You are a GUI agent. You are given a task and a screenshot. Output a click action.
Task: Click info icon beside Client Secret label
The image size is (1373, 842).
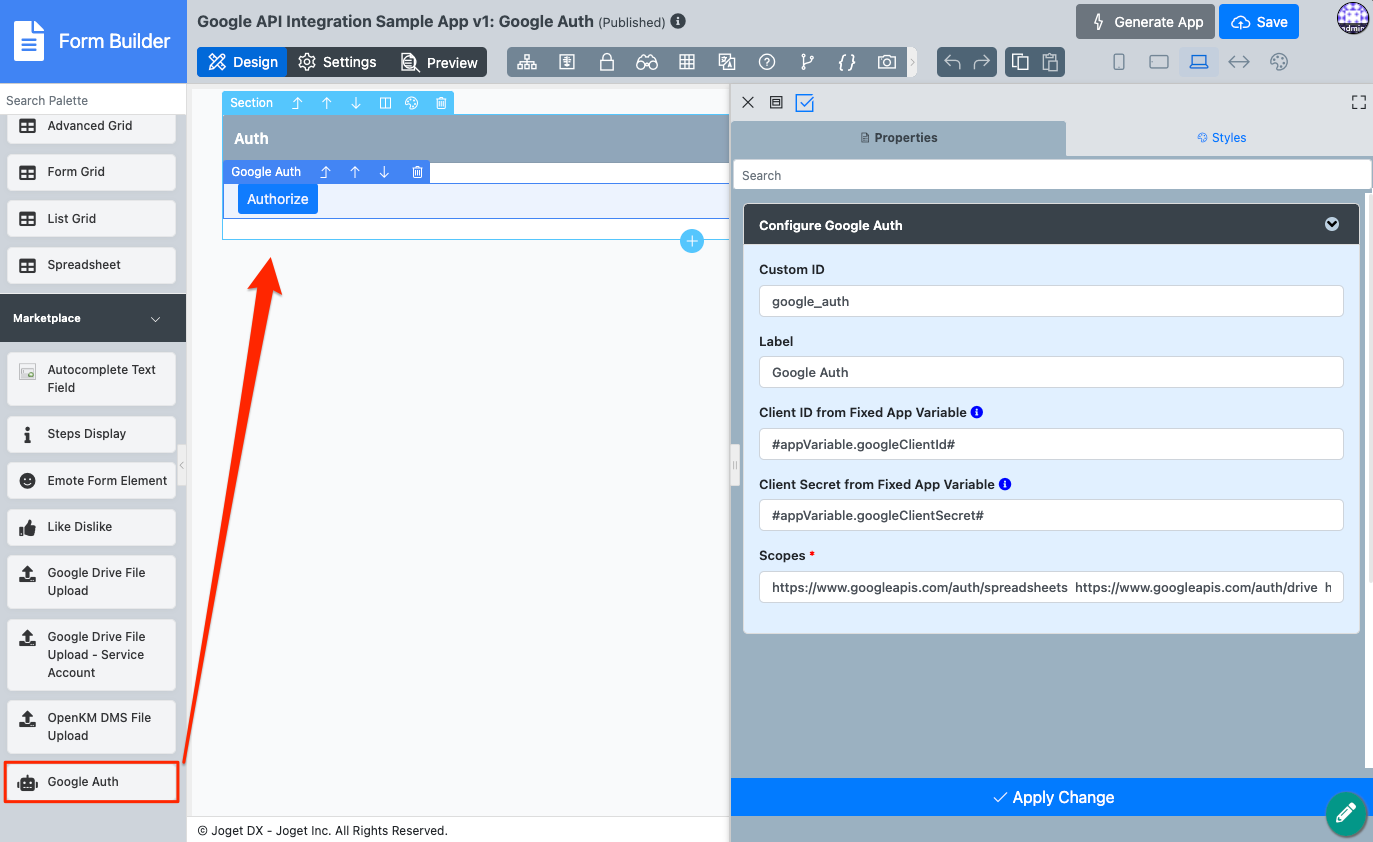[x=1005, y=484]
